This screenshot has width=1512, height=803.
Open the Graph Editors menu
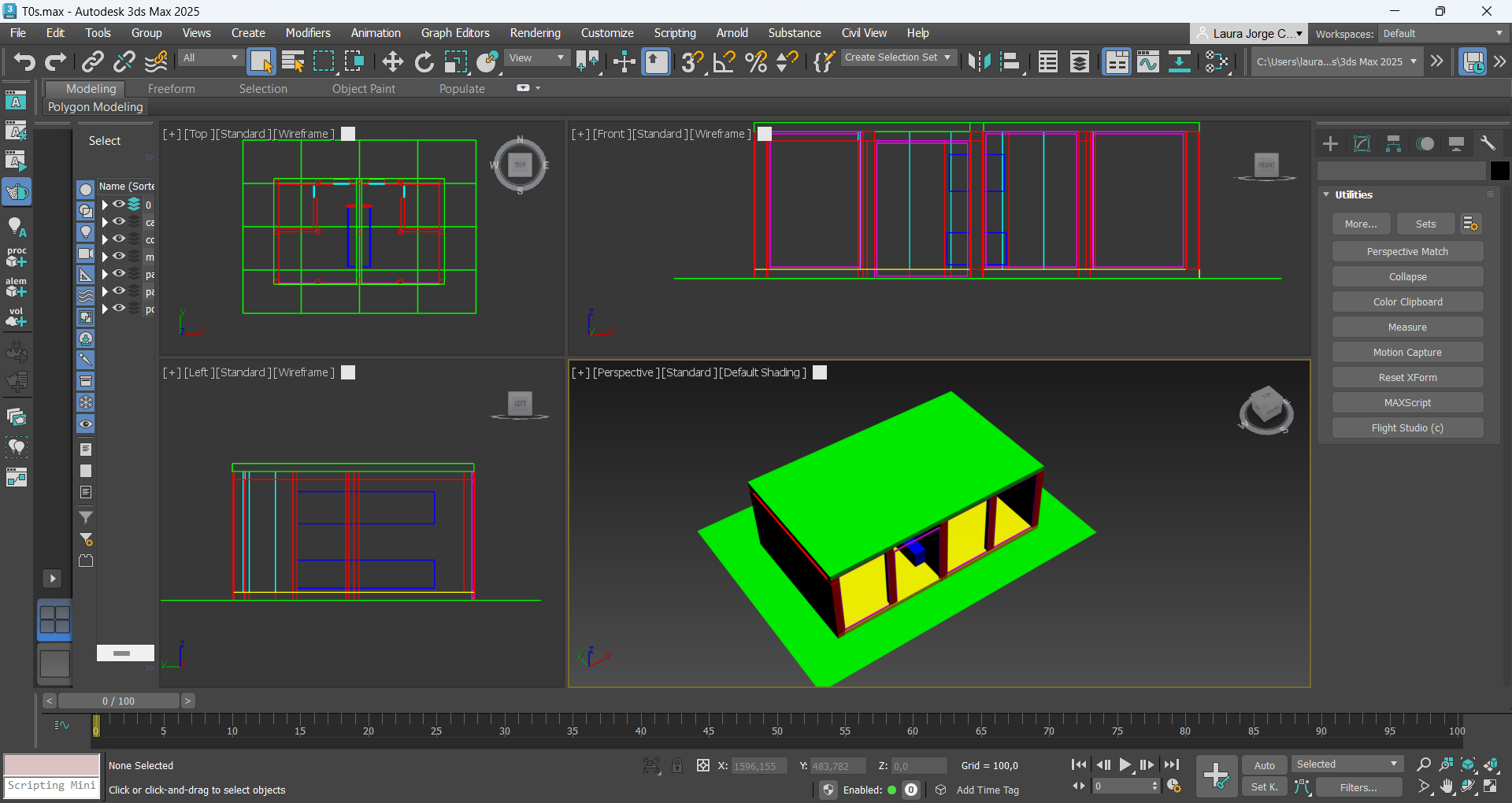point(455,33)
